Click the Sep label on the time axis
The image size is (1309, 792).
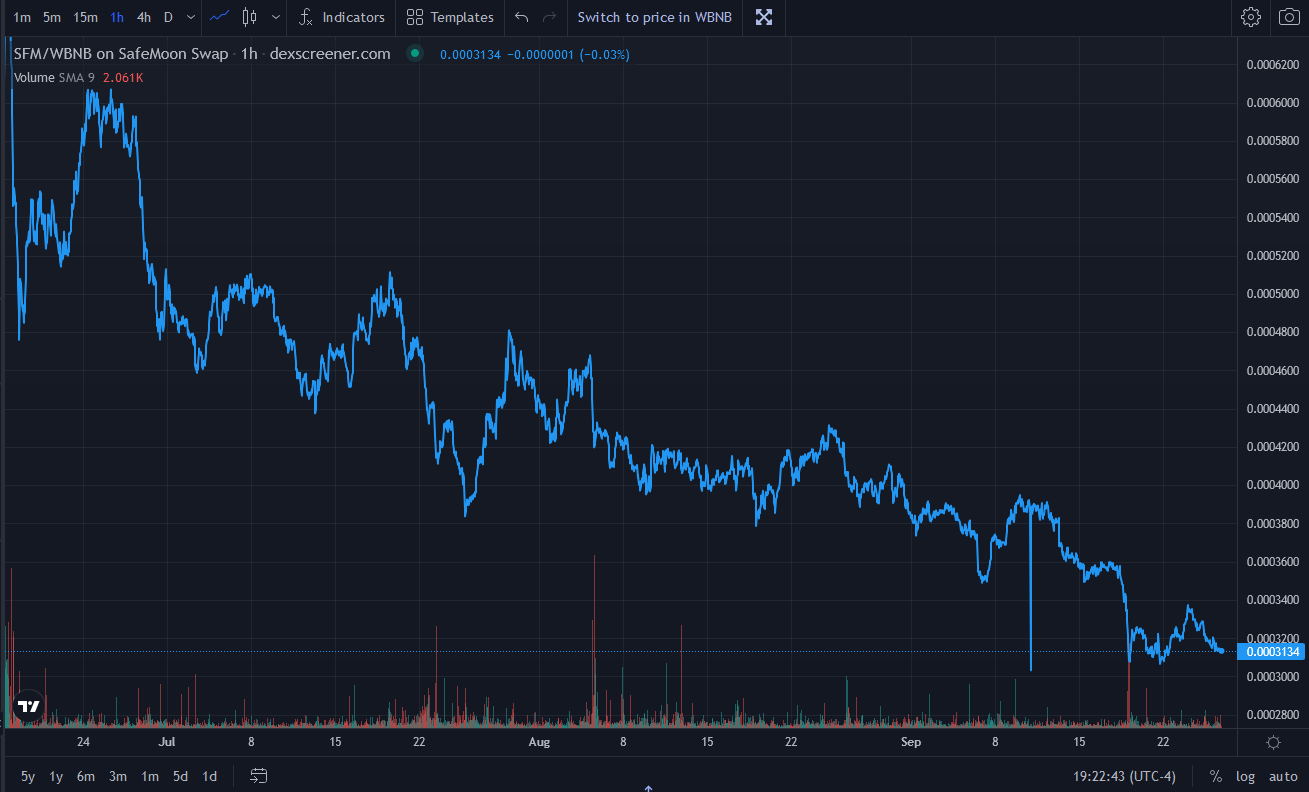tap(910, 742)
